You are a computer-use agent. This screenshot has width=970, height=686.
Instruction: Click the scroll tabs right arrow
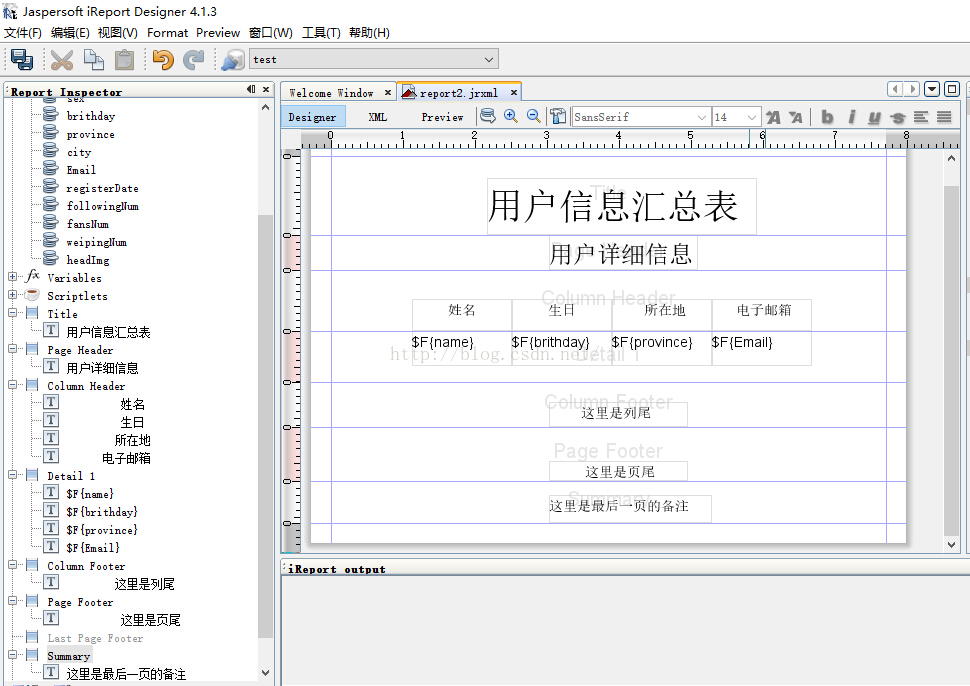[x=911, y=89]
